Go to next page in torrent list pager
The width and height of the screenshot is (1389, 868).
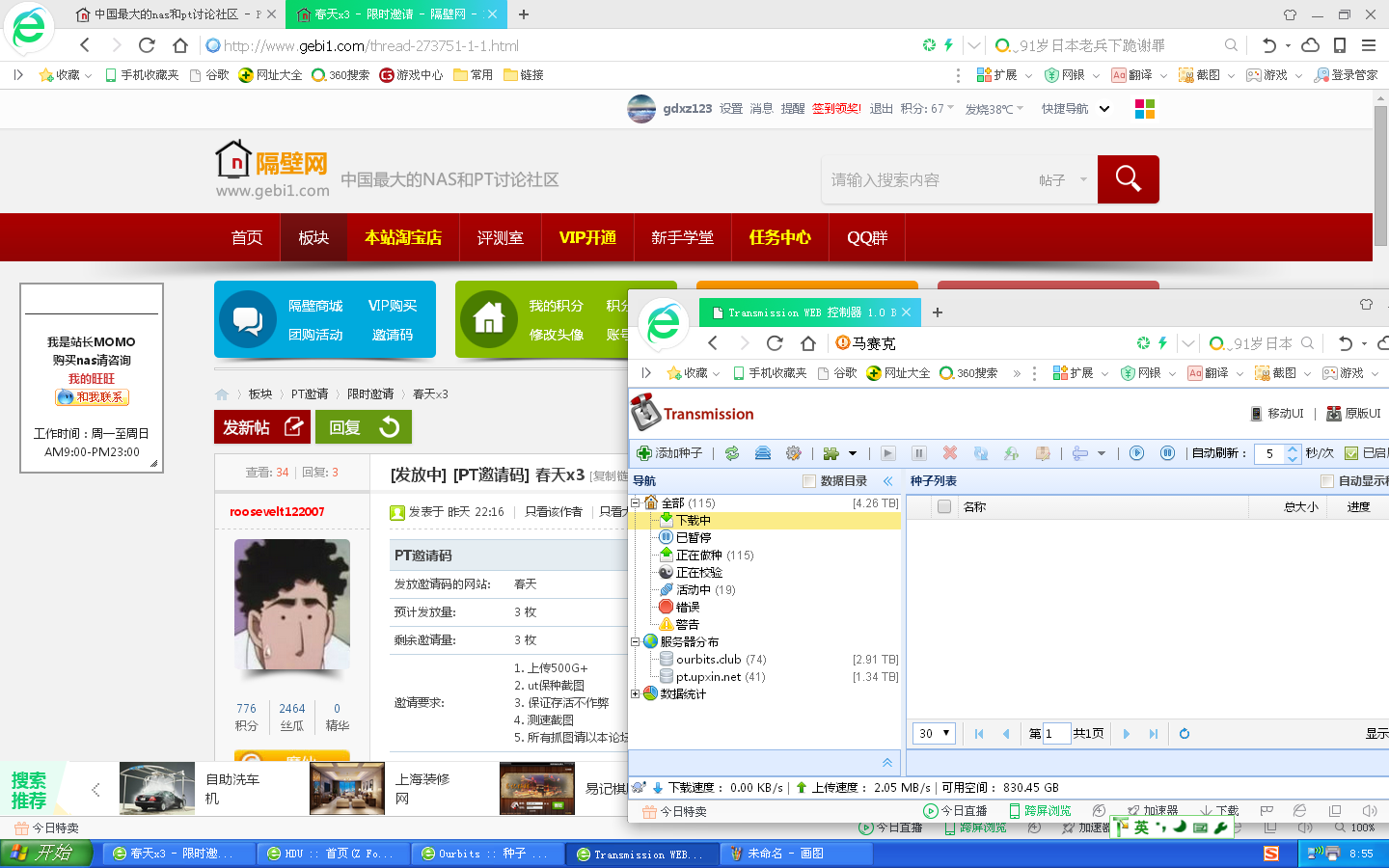1126,734
